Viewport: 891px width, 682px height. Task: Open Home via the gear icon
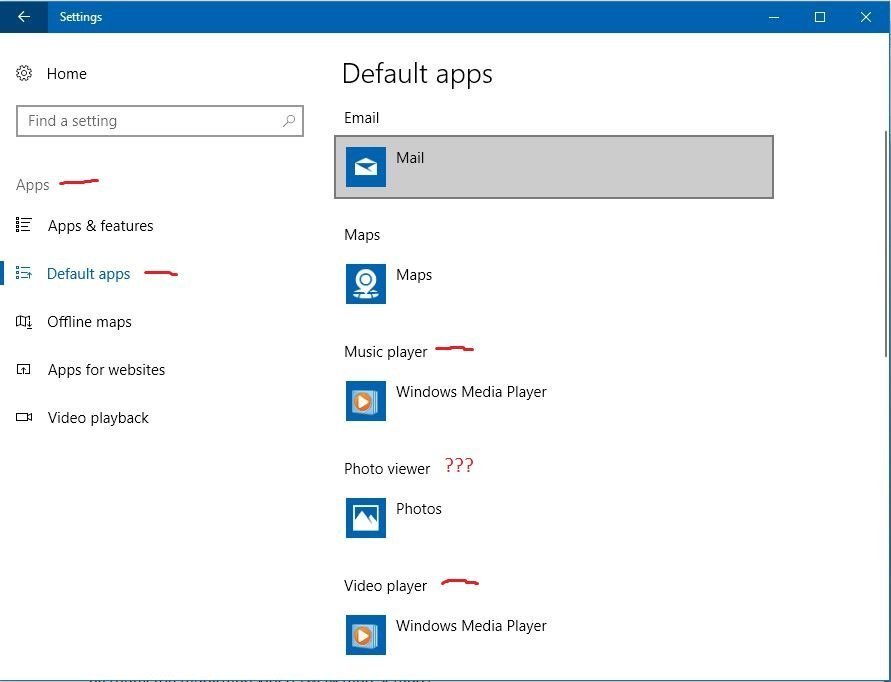coord(24,73)
